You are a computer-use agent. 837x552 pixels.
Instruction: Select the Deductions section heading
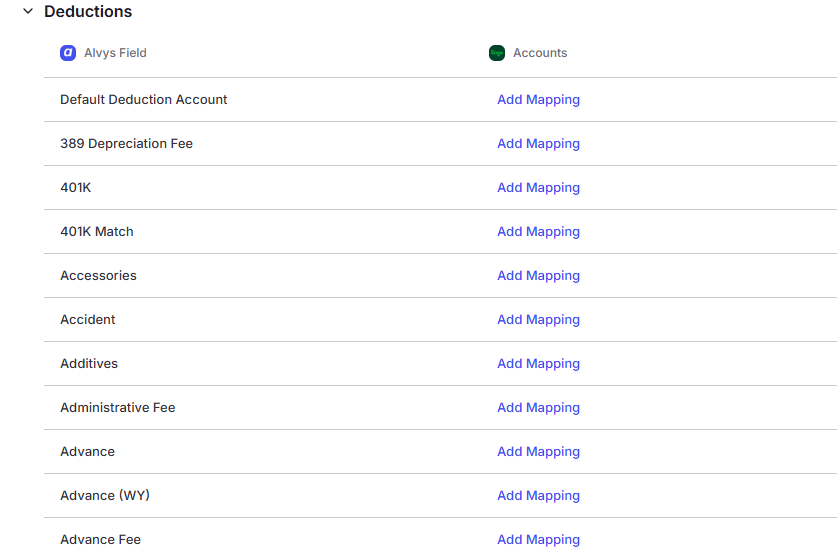point(88,11)
